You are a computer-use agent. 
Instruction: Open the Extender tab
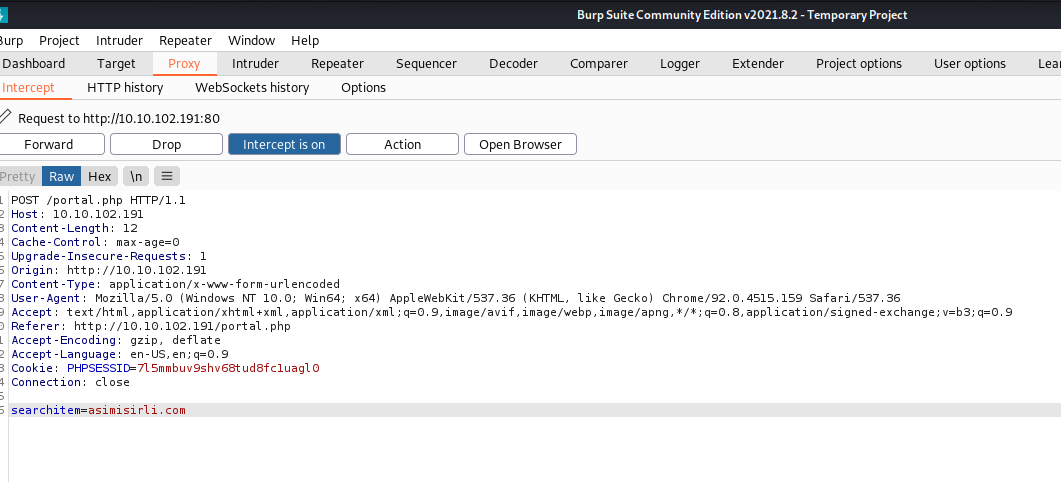[758, 64]
